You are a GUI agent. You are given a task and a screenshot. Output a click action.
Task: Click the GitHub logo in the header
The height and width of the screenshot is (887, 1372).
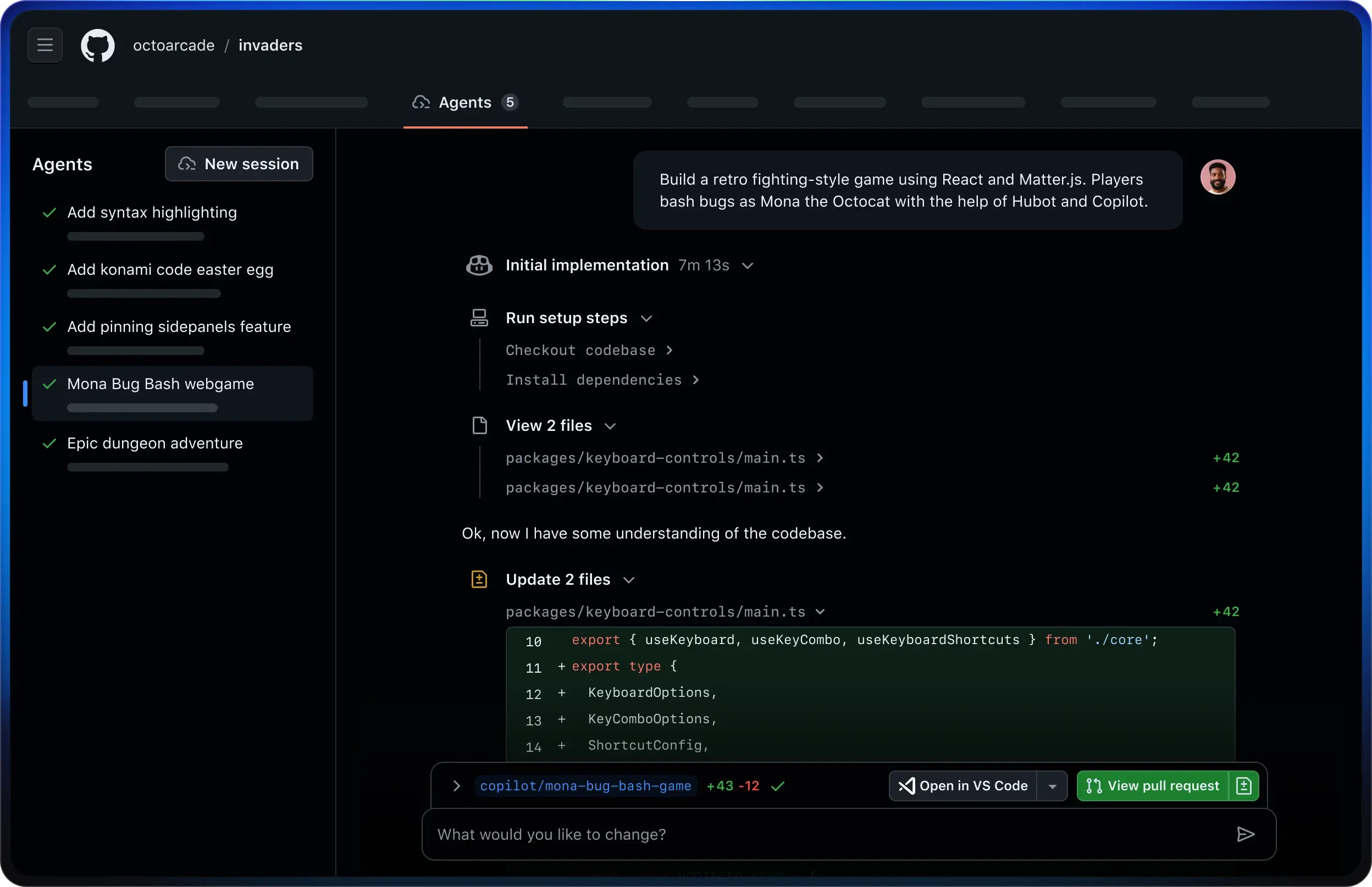97,46
